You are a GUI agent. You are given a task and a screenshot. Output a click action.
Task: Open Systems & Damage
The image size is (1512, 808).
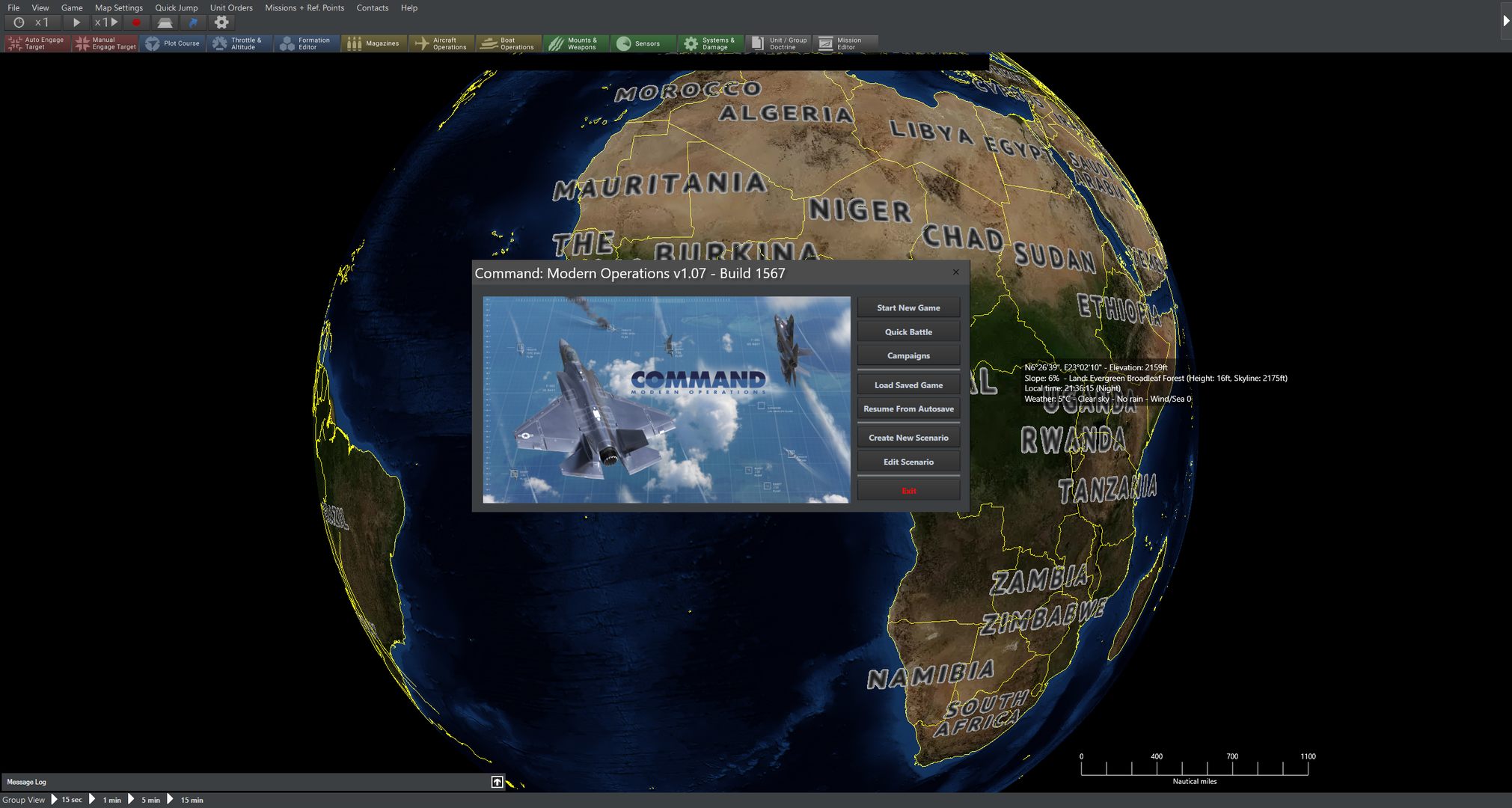711,43
